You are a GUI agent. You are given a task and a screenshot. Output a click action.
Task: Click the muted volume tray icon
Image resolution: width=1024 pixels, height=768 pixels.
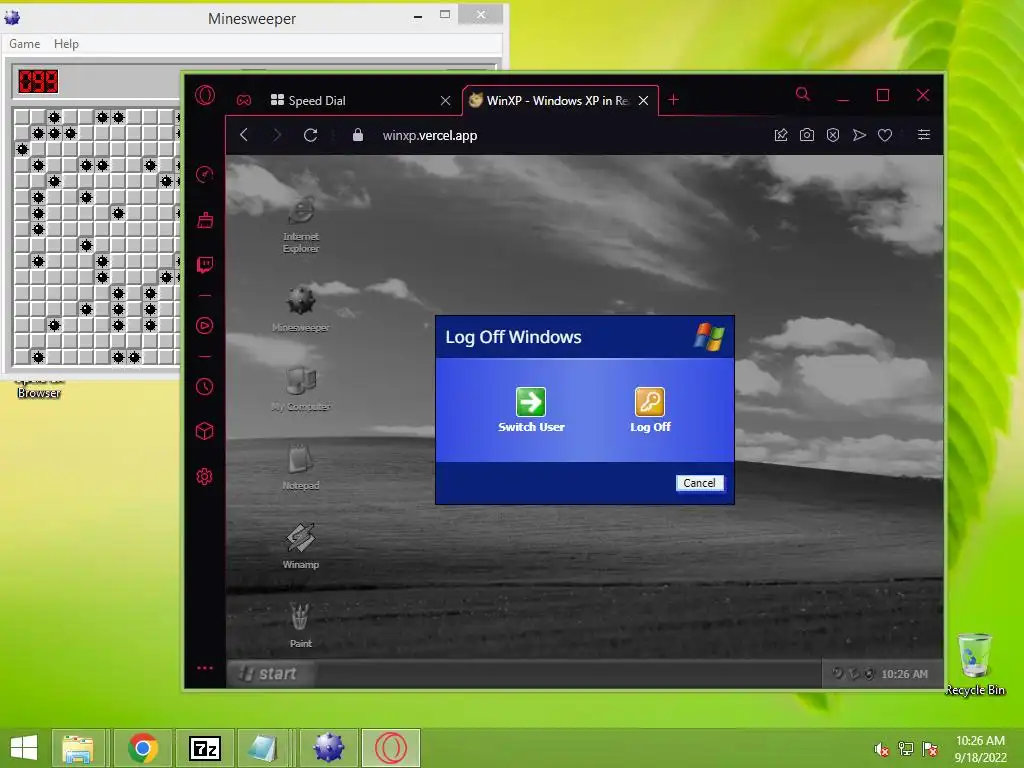881,749
